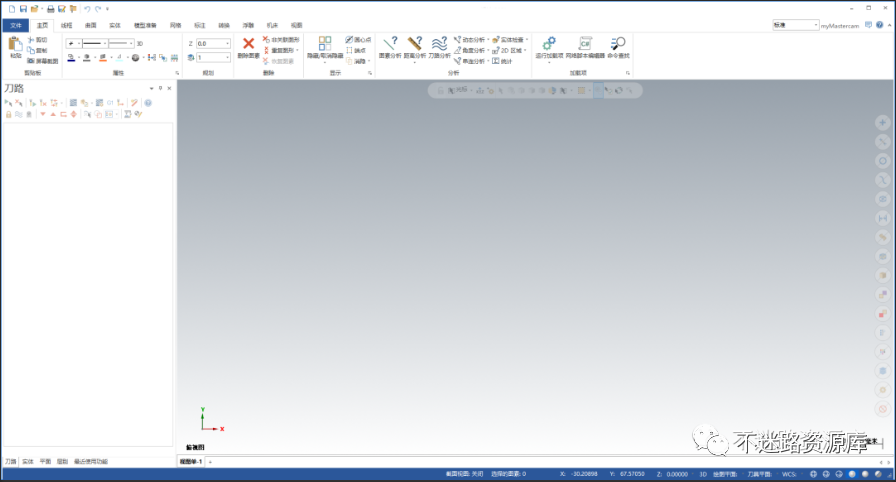
Task: Open the line style dropdown in Attributes group
Action: click(x=105, y=43)
